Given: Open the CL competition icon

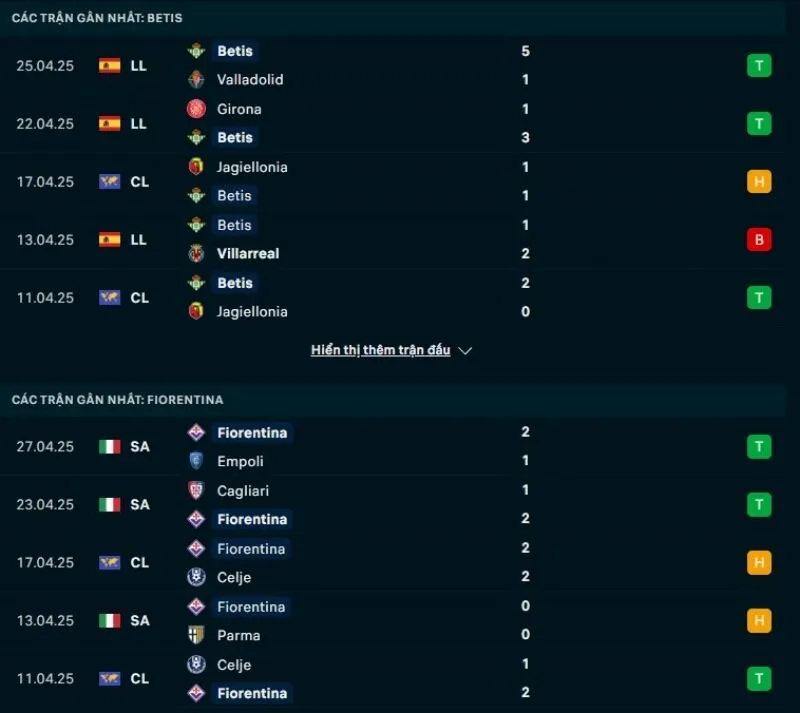Looking at the screenshot, I should 111,181.
